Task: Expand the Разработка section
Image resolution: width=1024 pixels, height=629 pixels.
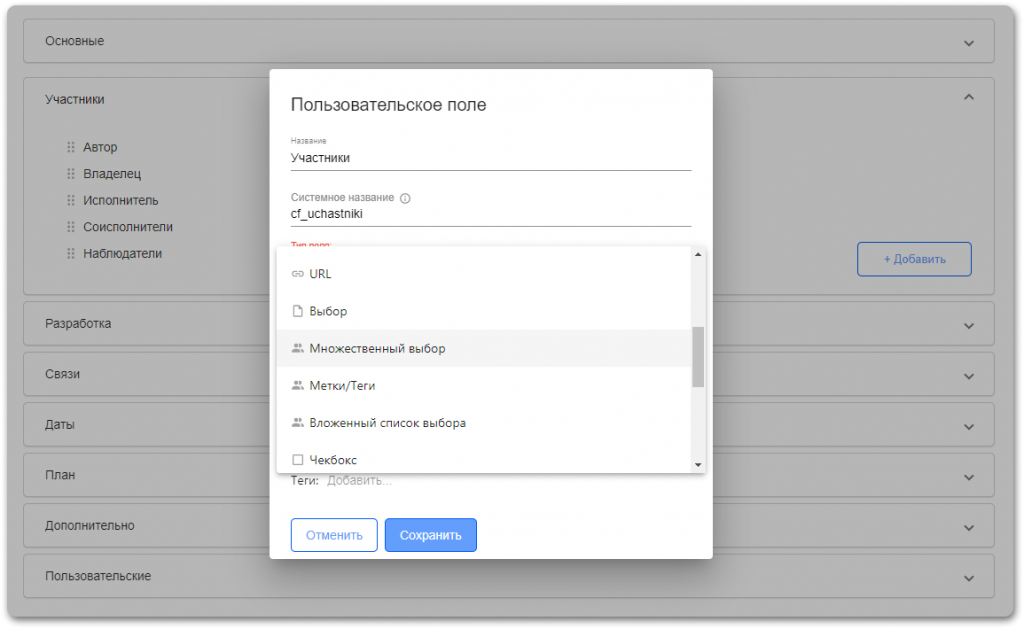Action: point(968,325)
